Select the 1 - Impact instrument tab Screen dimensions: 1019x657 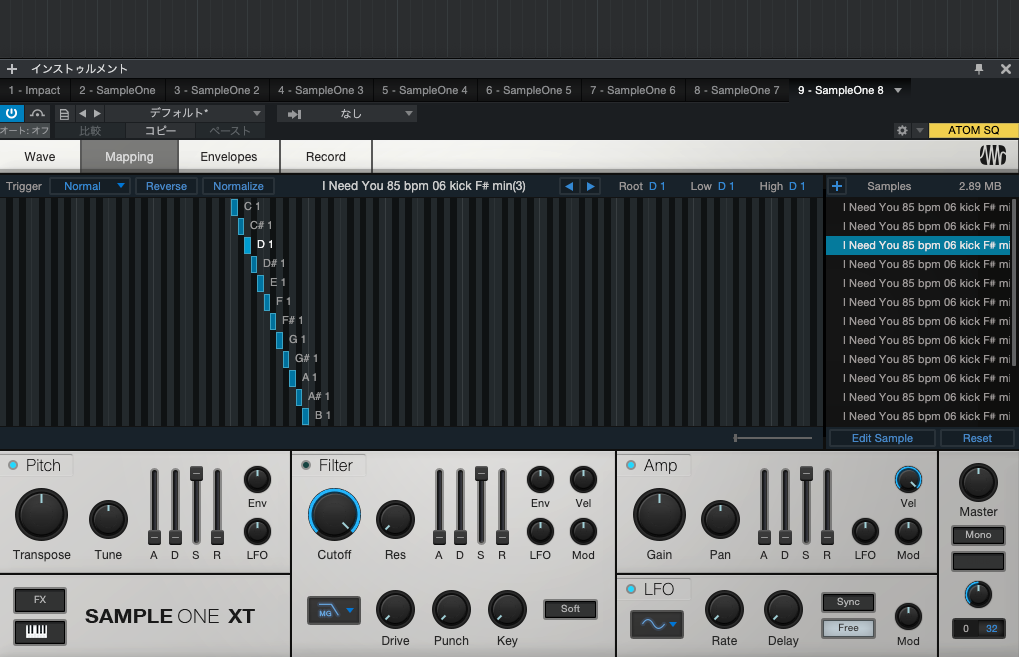point(35,90)
